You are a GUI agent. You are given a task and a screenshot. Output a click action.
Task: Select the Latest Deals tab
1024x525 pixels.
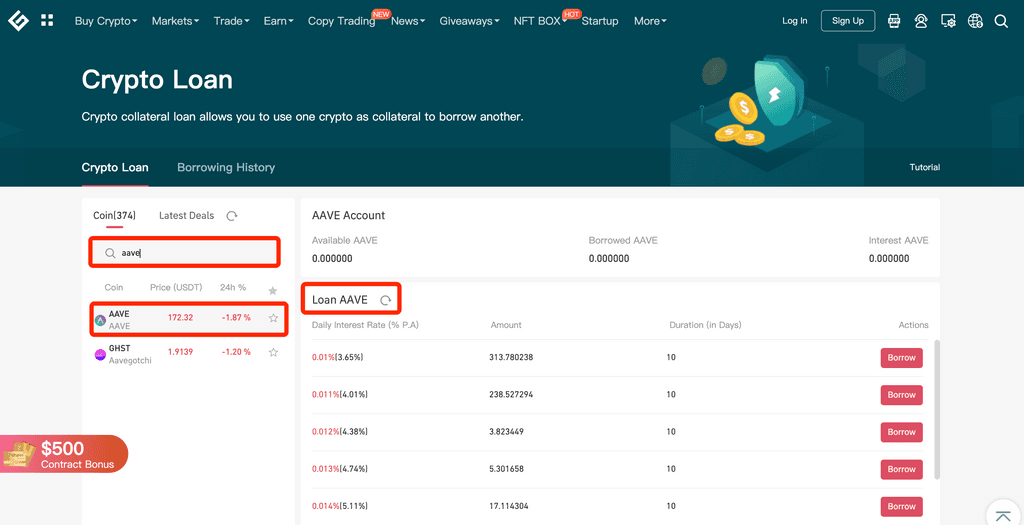pyautogui.click(x=186, y=215)
